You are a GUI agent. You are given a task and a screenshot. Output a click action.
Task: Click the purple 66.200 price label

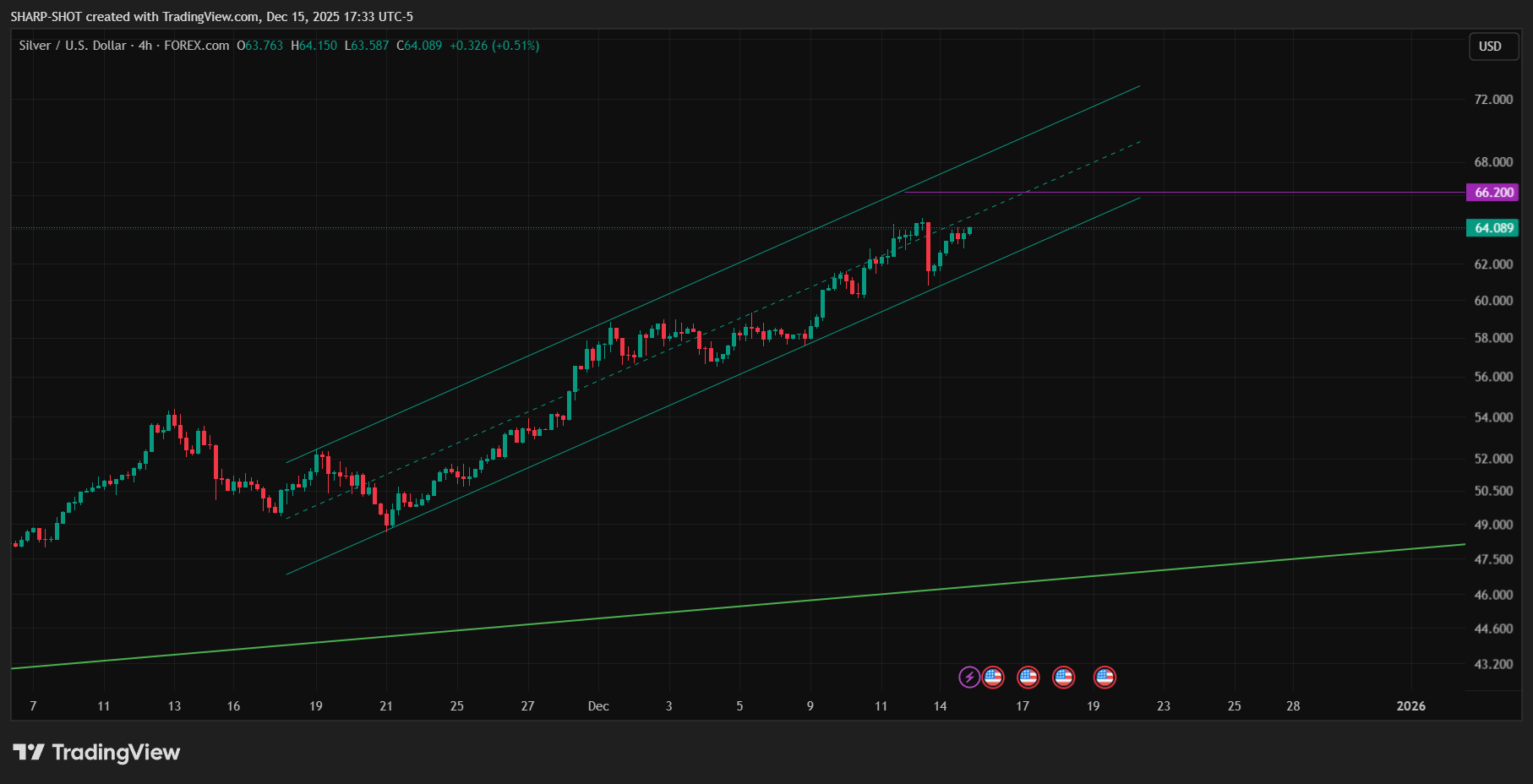pyautogui.click(x=1493, y=193)
